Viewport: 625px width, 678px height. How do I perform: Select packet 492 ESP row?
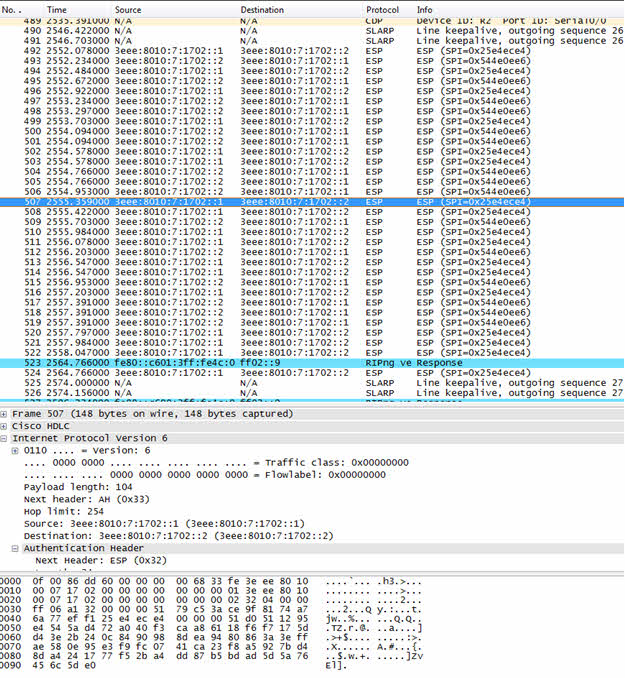[312, 51]
